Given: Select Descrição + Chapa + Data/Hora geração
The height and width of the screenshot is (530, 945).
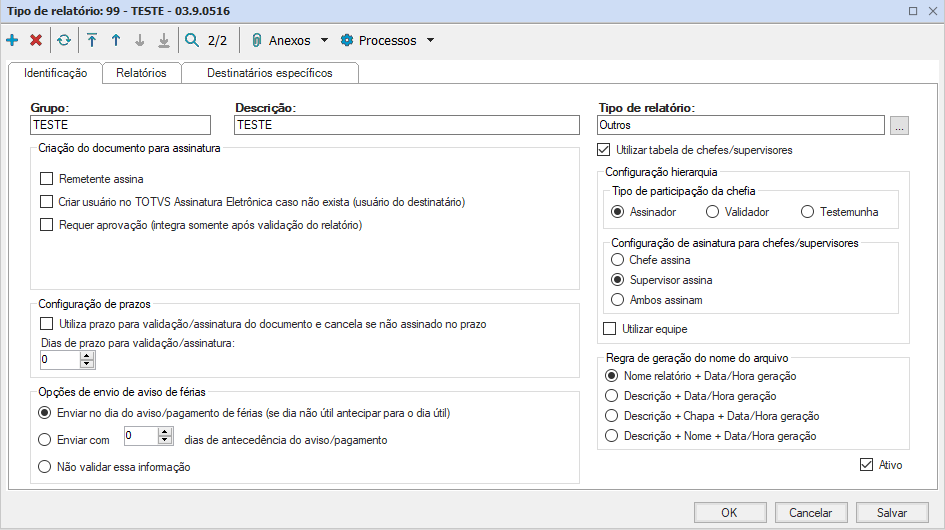Looking at the screenshot, I should [612, 416].
